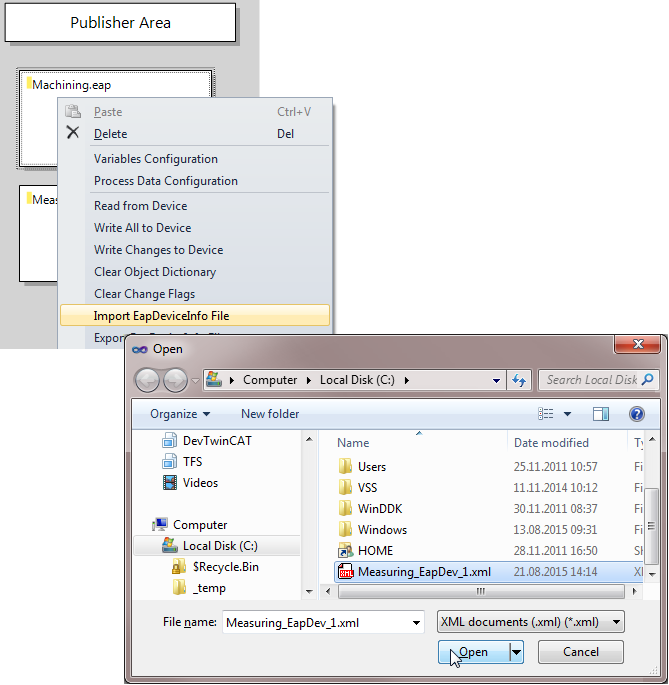Image resolution: width=669 pixels, height=685 pixels.
Task: Open the File name combo dropdown arrow
Action: pos(416,623)
